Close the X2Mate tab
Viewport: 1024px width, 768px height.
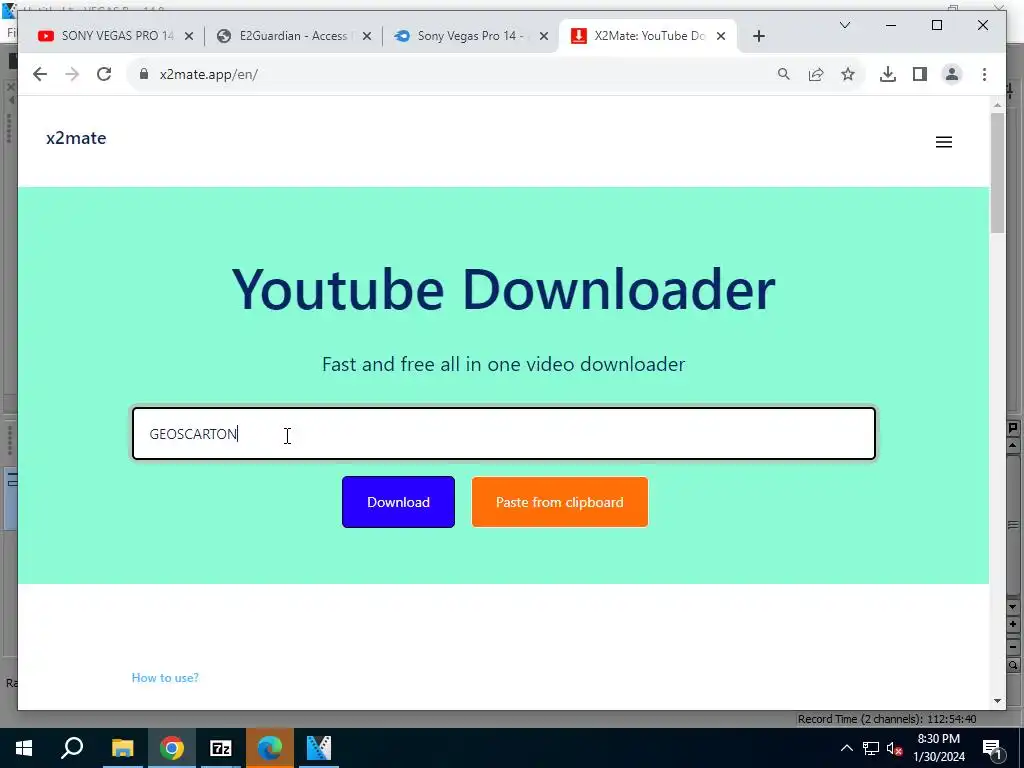pos(721,36)
